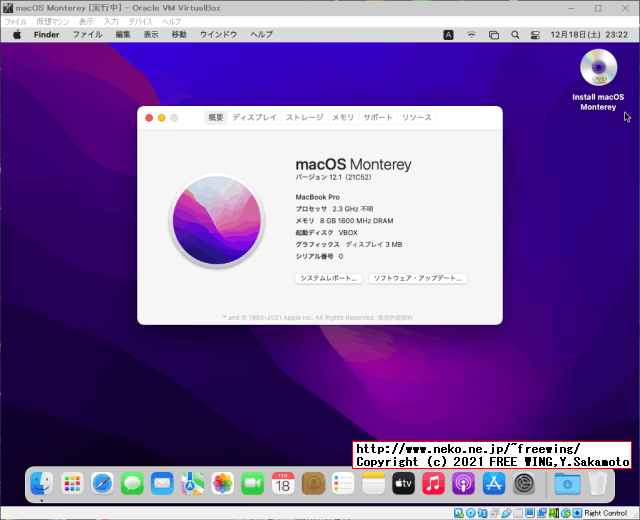Viewport: 640px width, 520px height.
Task: Open App Store from the Dock
Action: click(x=494, y=484)
